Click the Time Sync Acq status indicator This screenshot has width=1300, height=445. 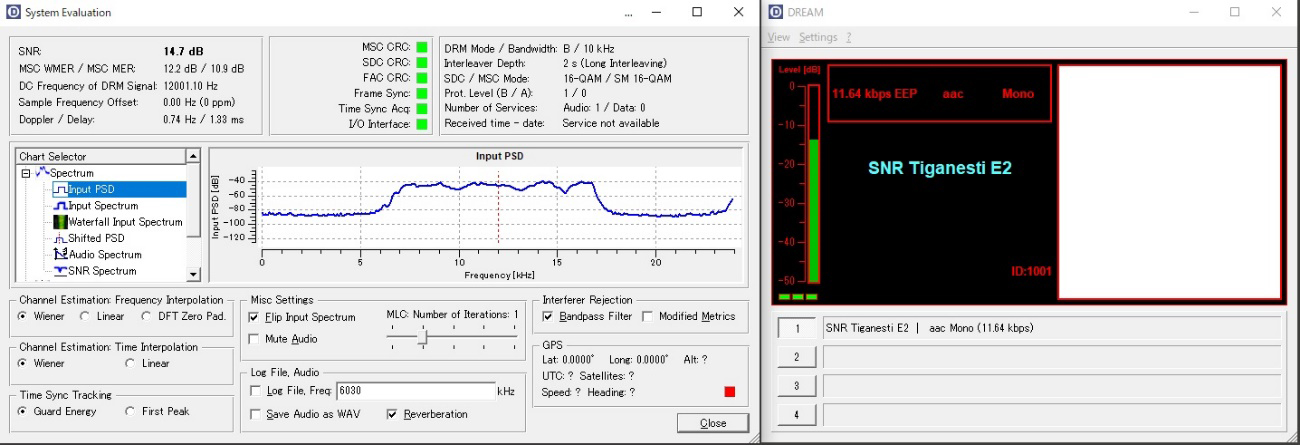tap(422, 108)
